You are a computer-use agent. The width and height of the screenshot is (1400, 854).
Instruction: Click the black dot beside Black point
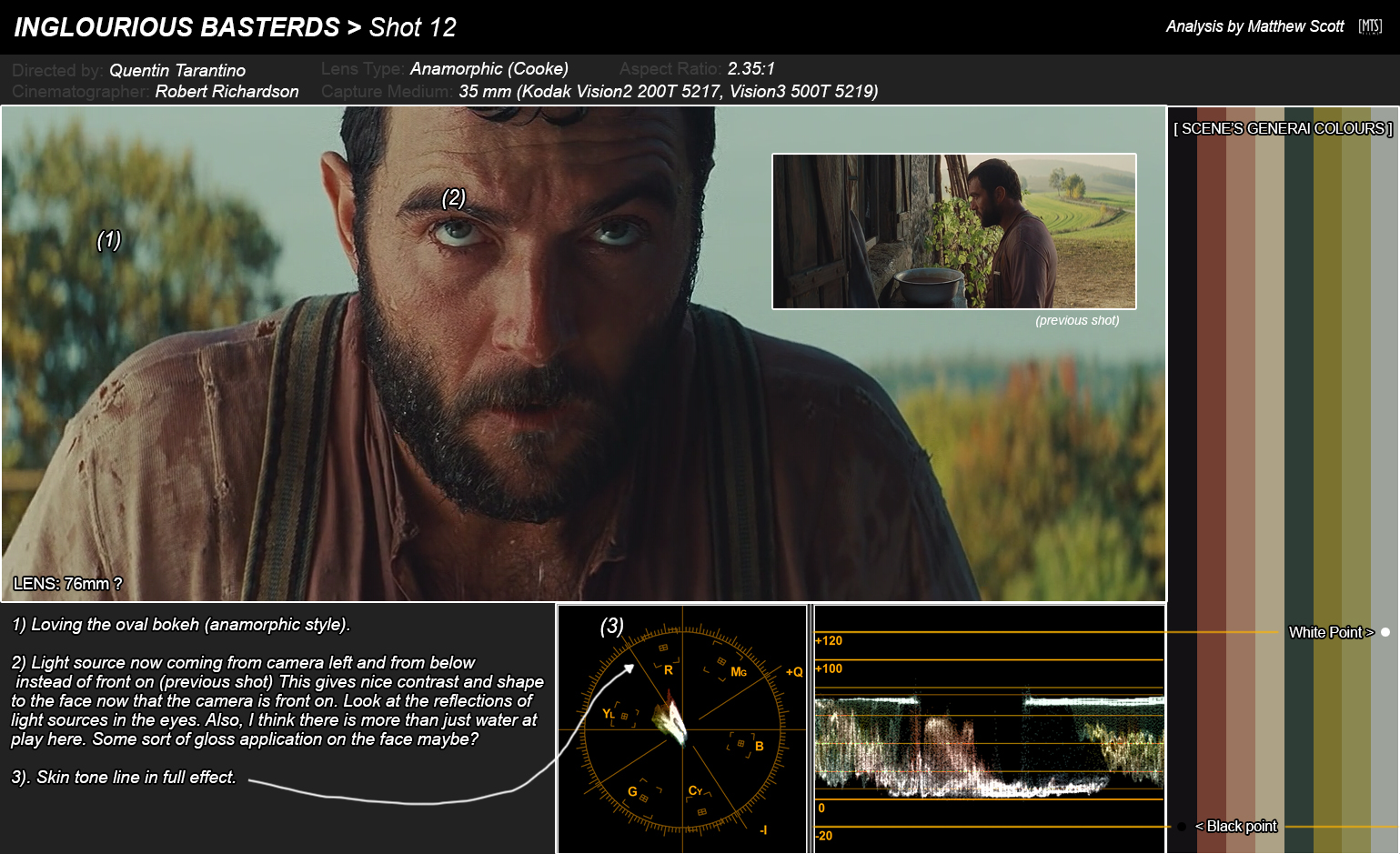click(1182, 827)
